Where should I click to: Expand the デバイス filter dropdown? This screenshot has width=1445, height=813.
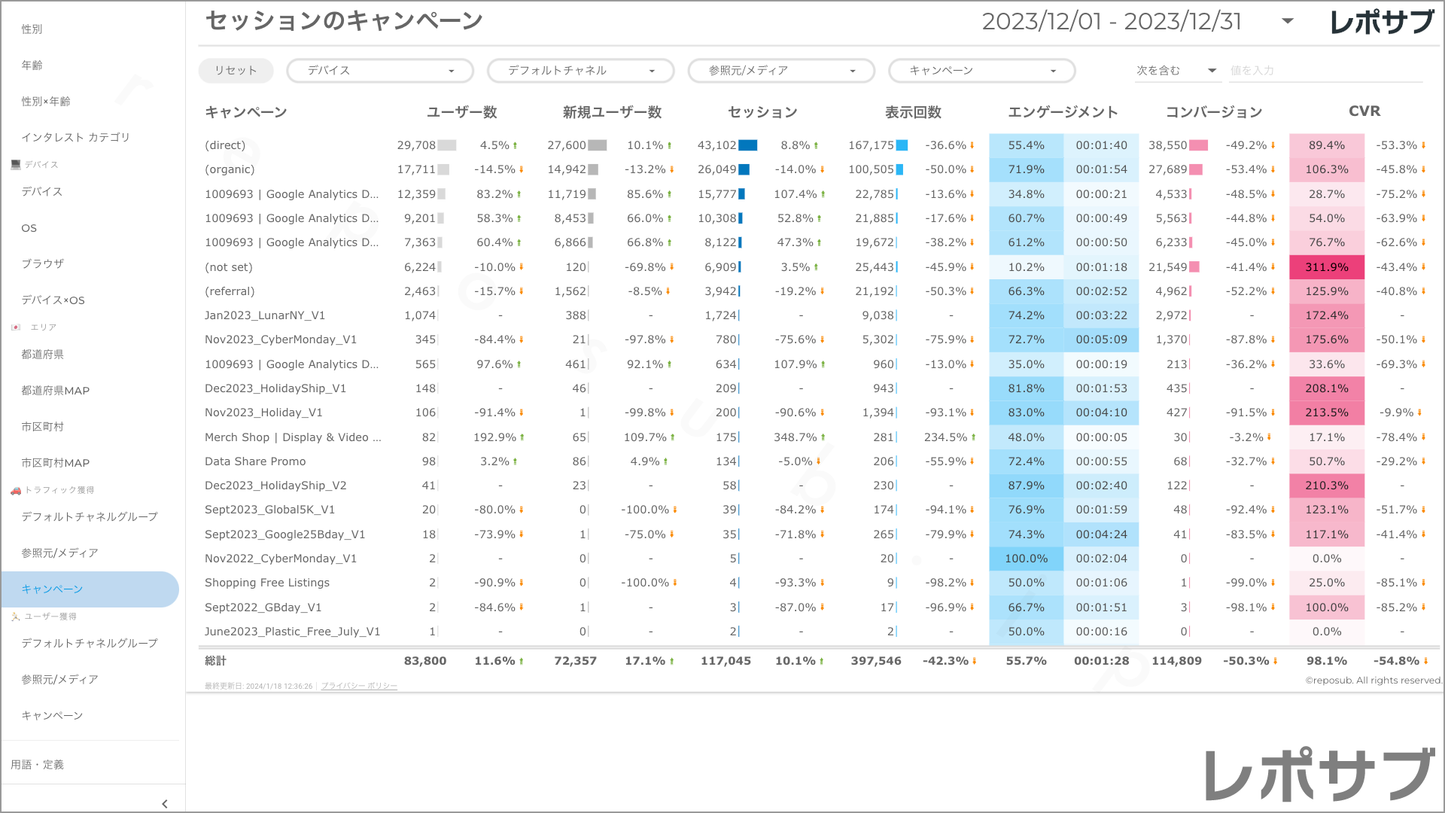pyautogui.click(x=380, y=71)
